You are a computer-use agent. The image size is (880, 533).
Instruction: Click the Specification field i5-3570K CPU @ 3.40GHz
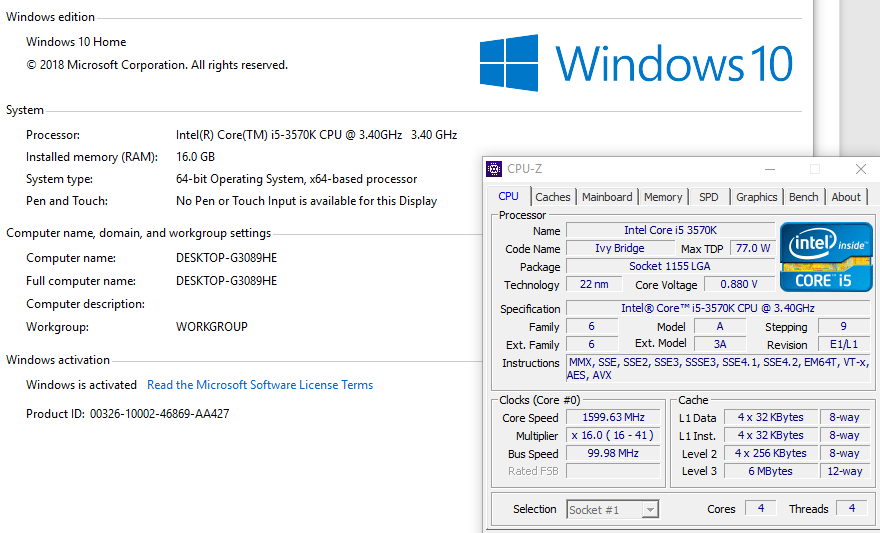pos(718,308)
